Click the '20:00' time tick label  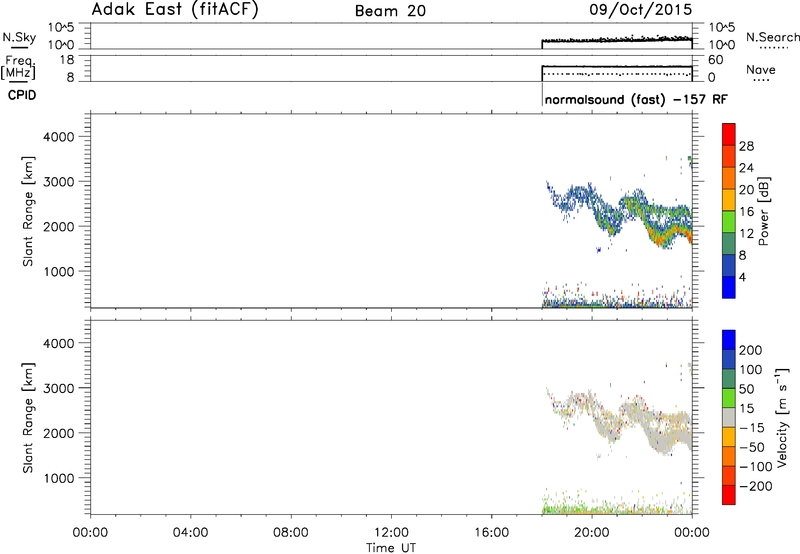point(592,533)
